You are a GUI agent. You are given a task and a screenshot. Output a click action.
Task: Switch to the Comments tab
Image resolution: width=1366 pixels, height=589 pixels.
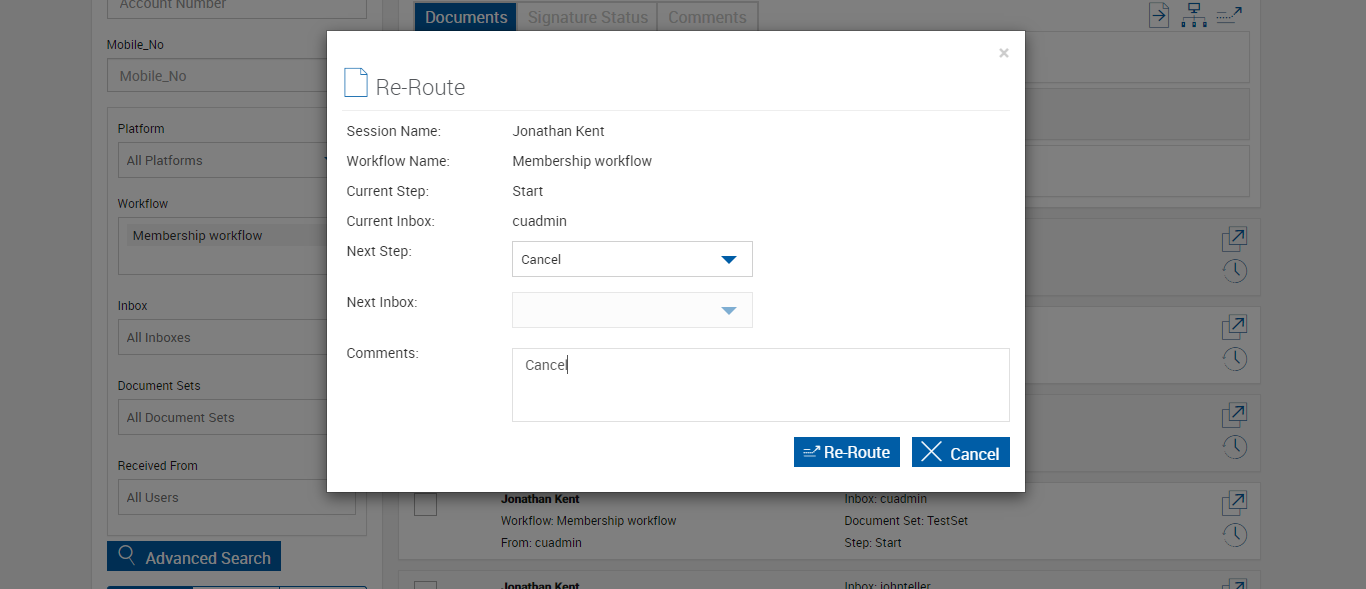707,17
